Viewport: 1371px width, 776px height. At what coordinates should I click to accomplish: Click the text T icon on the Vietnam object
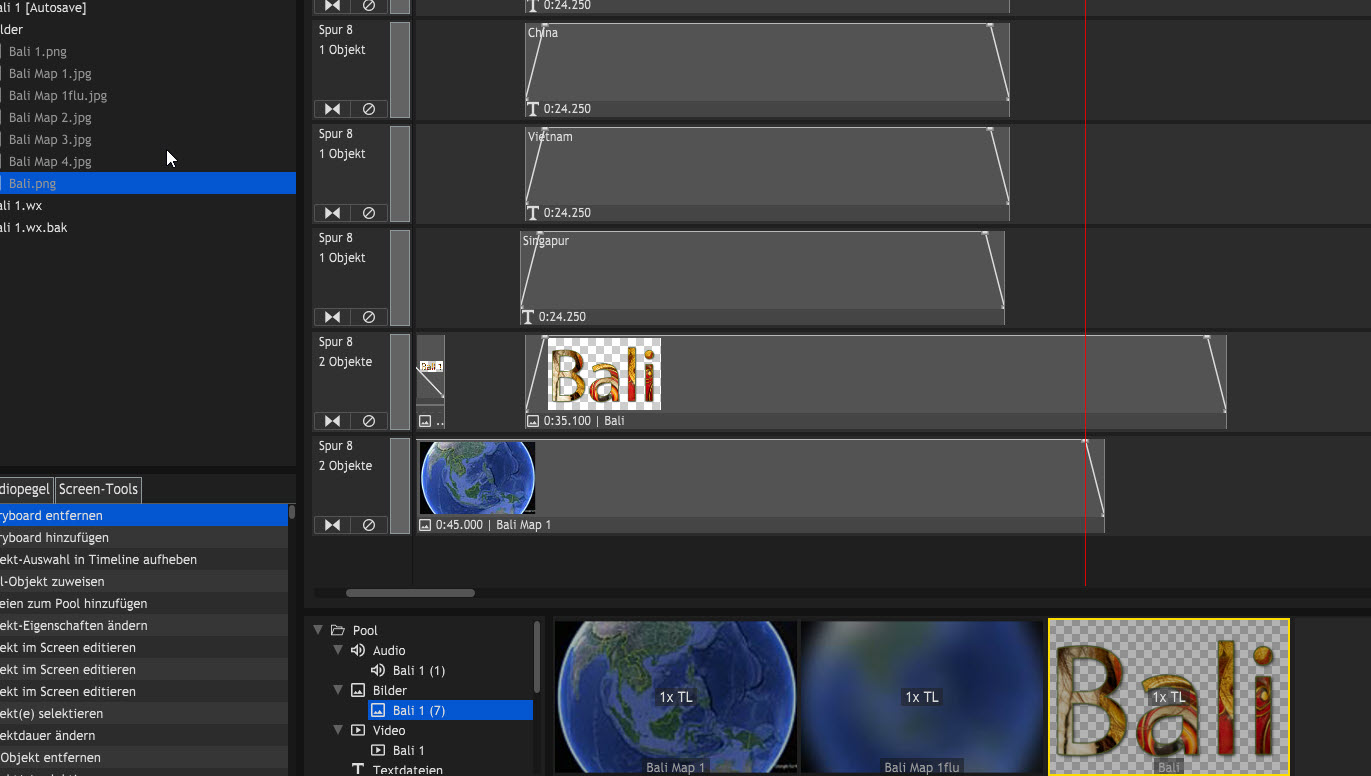click(533, 213)
